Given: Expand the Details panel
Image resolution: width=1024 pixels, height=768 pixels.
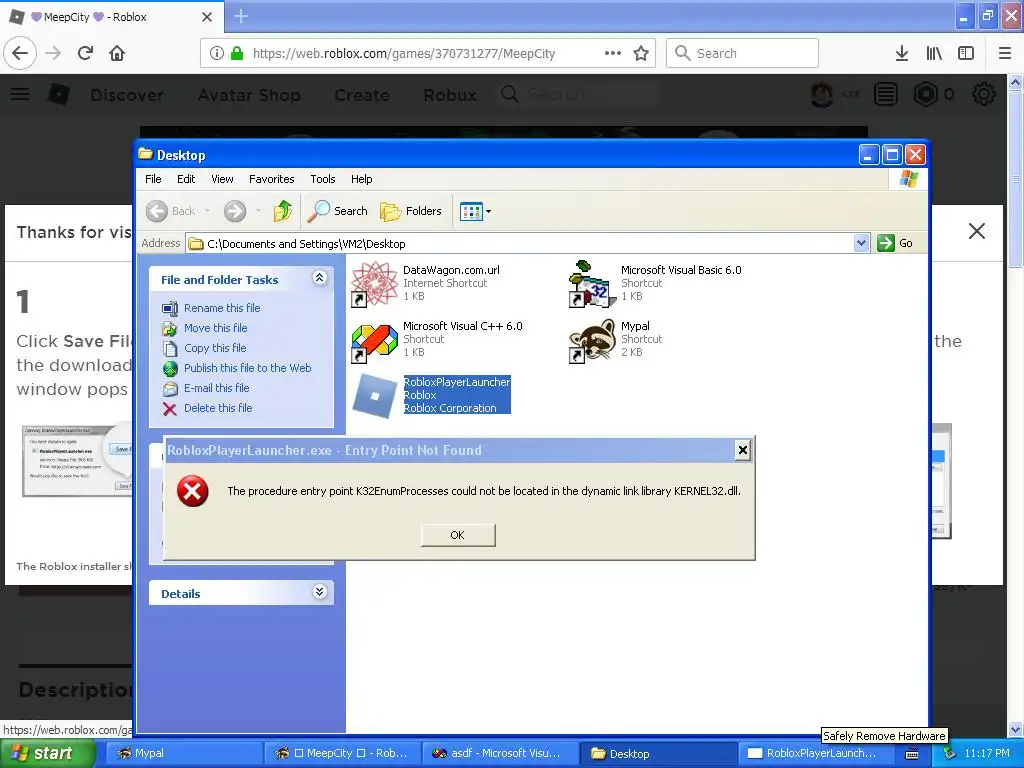Looking at the screenshot, I should 319,592.
